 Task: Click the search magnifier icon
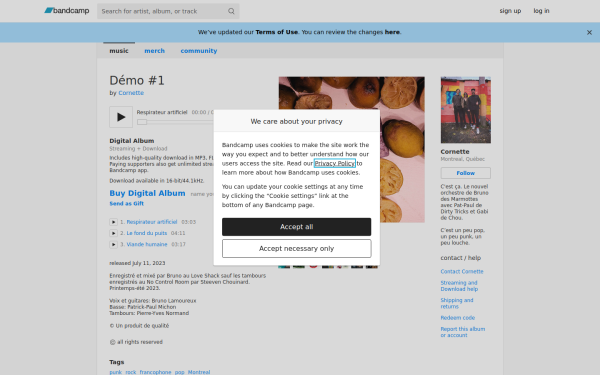click(x=231, y=11)
